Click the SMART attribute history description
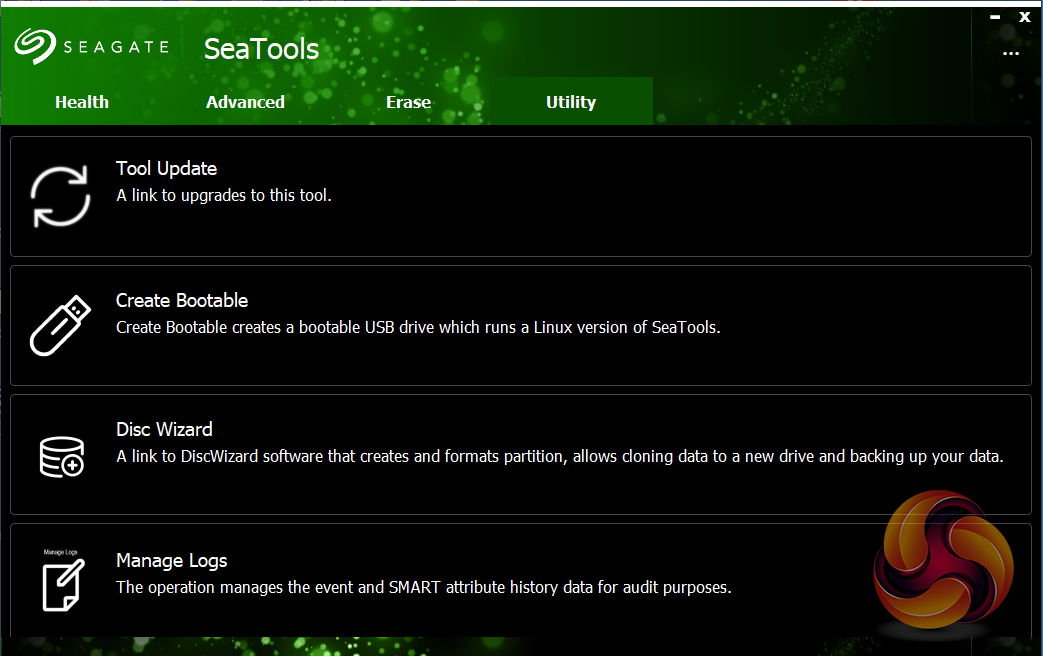The width and height of the screenshot is (1043, 656). coord(423,587)
